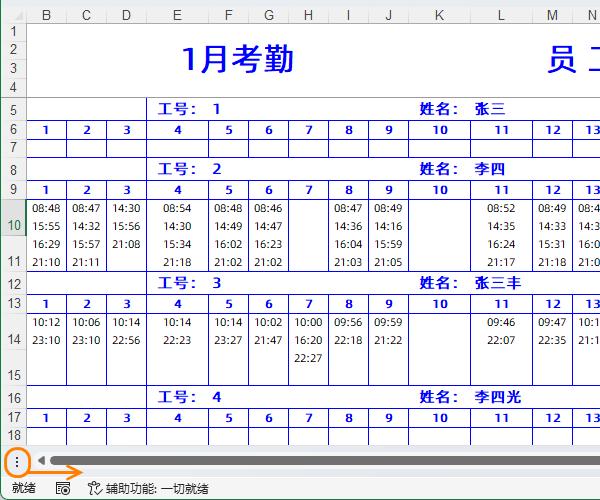Click day 11 cell in row 6
This screenshot has width=600, height=500.
click(x=501, y=130)
